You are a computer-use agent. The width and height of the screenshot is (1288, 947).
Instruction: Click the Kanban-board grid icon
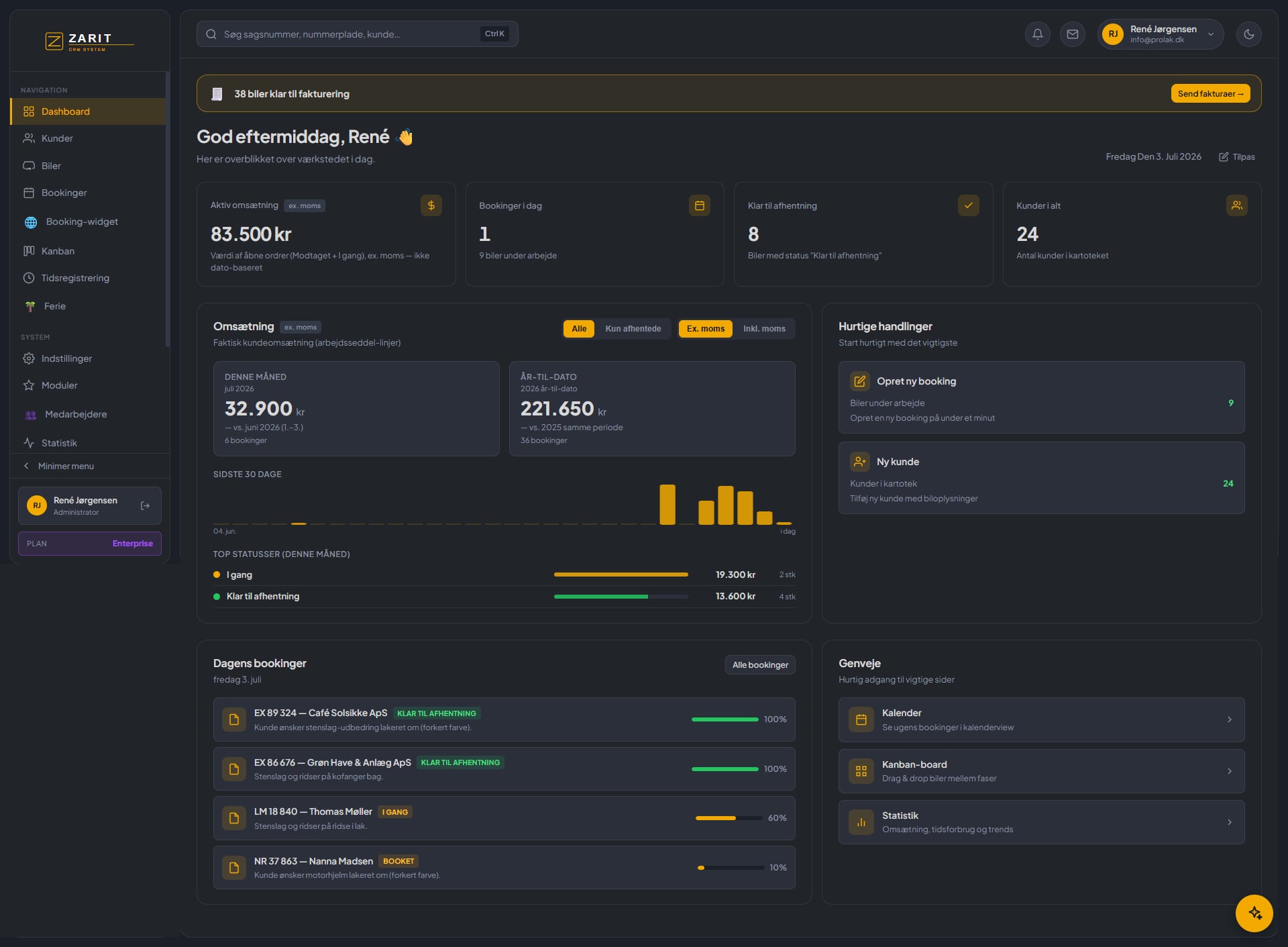coord(861,771)
